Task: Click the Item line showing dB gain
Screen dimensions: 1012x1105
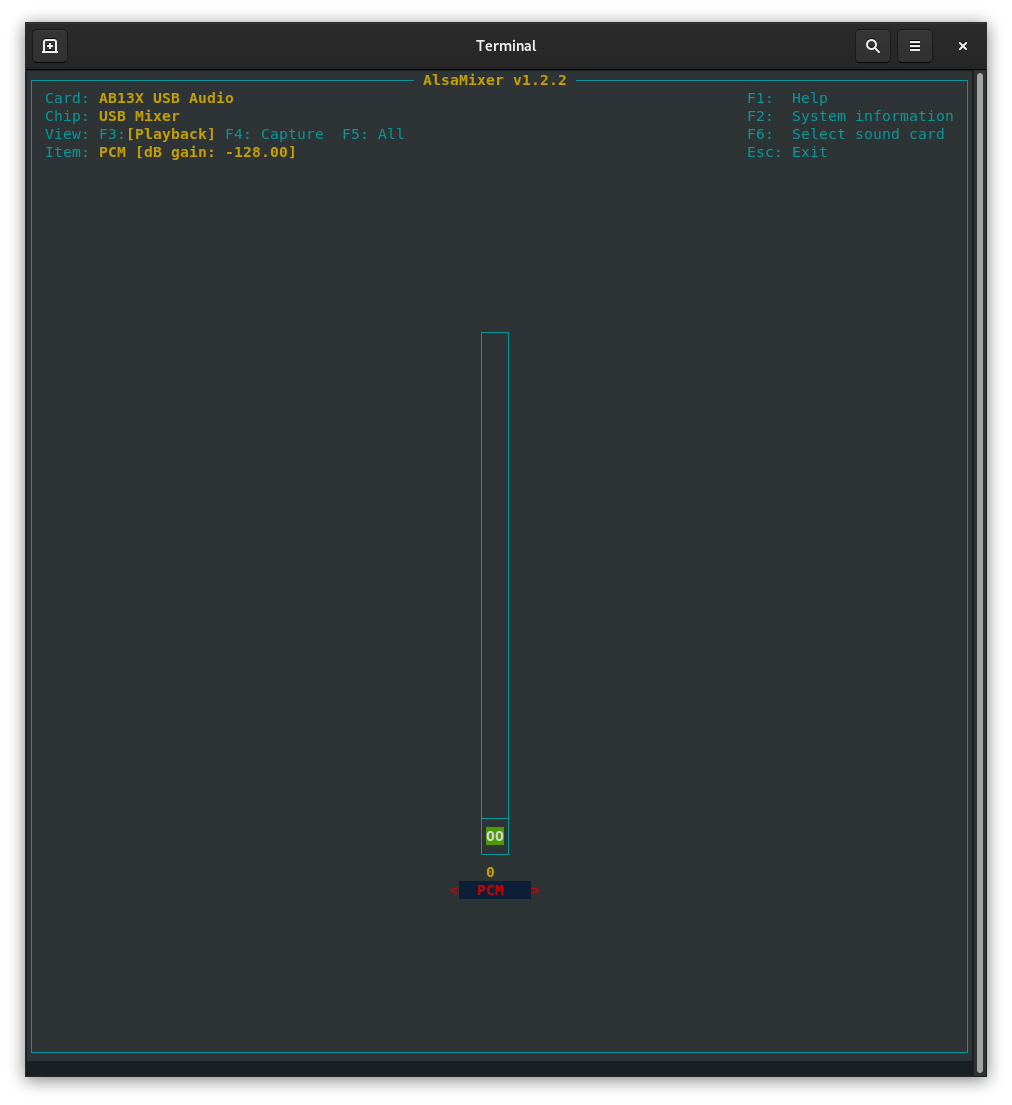Action: (x=170, y=151)
